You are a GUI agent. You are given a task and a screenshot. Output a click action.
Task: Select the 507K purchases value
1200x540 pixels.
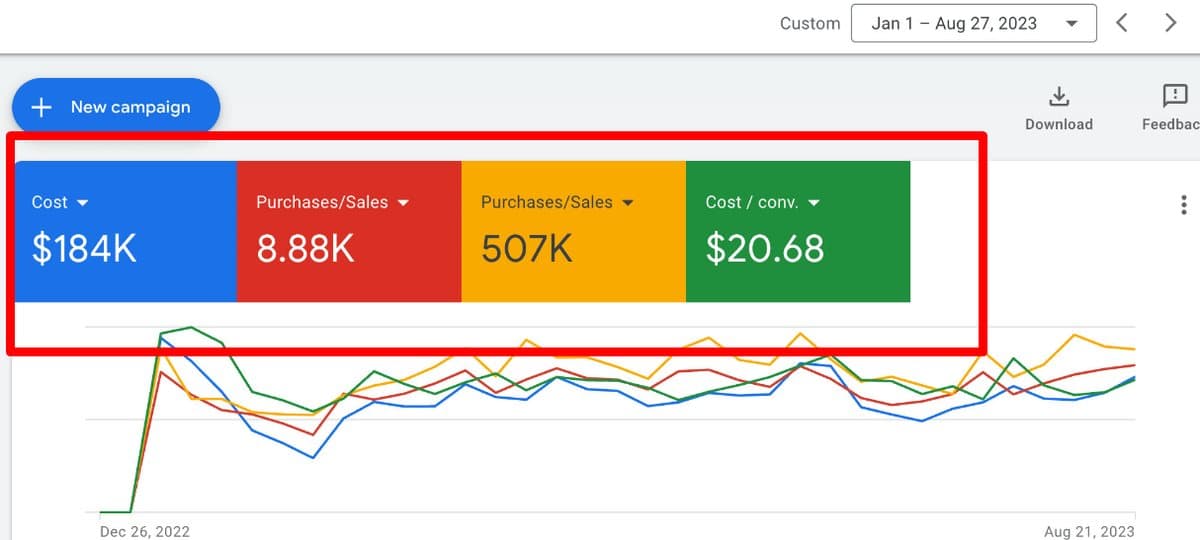click(527, 249)
